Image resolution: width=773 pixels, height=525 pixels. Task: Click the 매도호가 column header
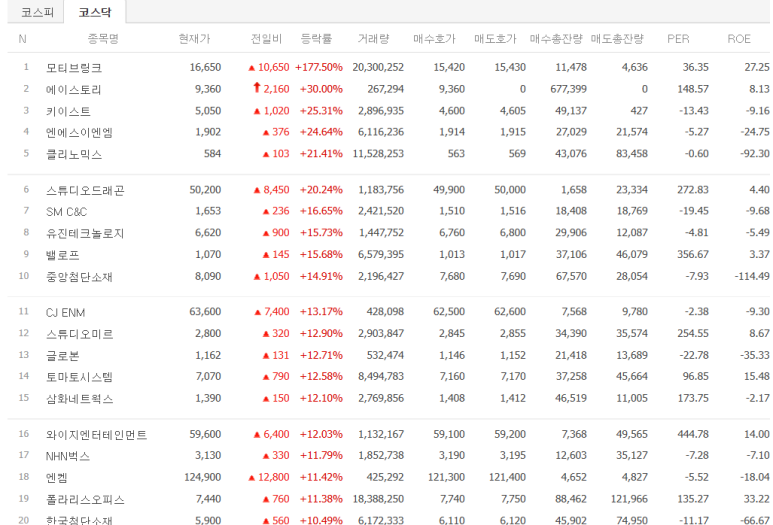pos(495,38)
